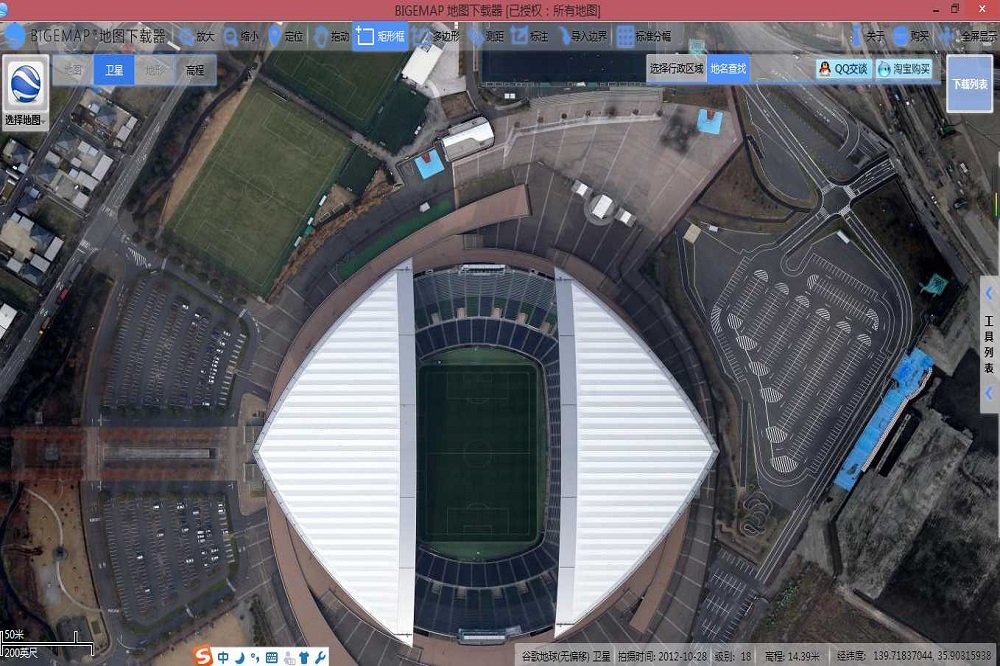Click the 经纬度 coordinates status entry

(x=915, y=656)
